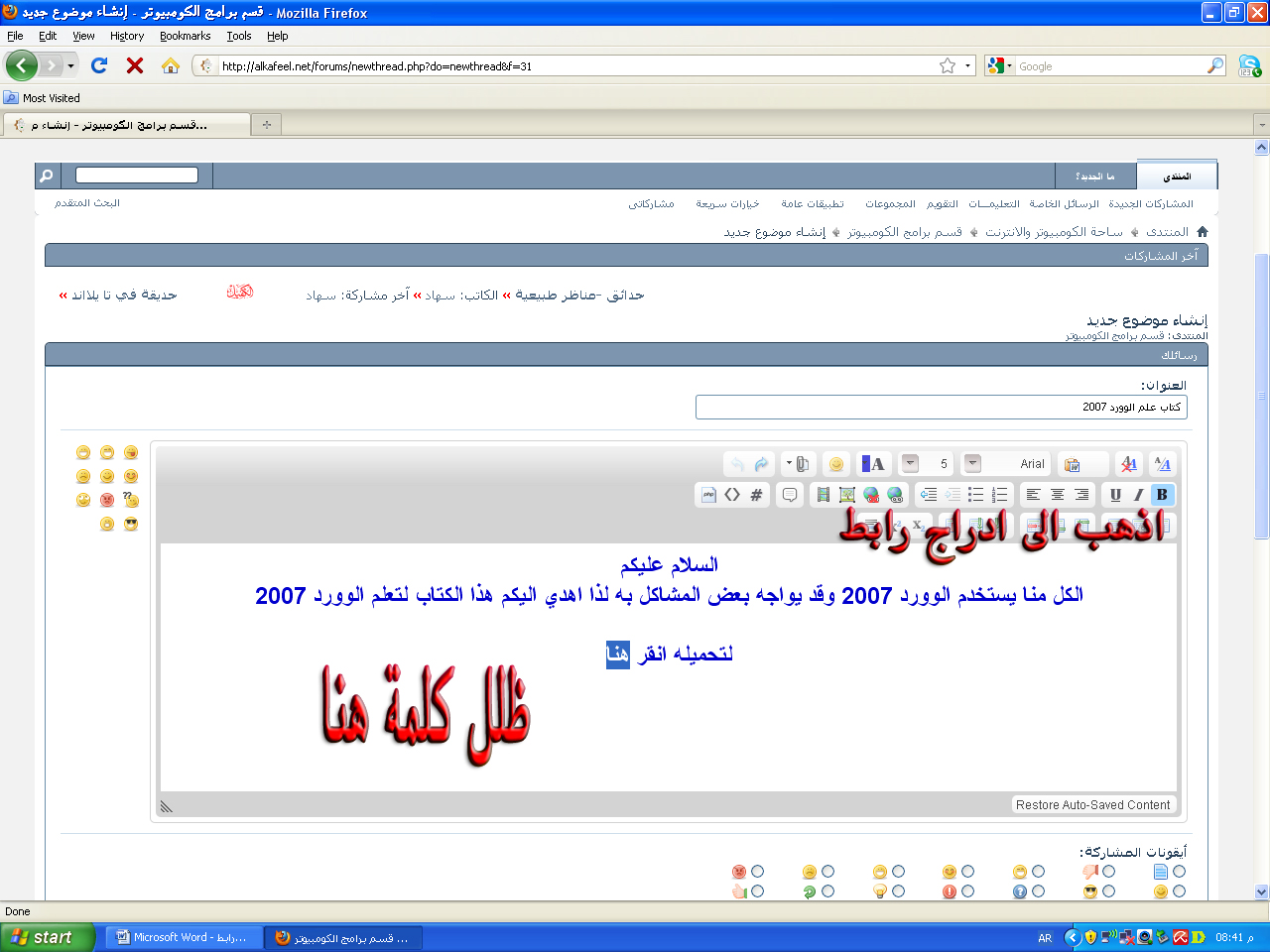Expand the font size dropdown
The width and height of the screenshot is (1270, 952).
pos(910,464)
